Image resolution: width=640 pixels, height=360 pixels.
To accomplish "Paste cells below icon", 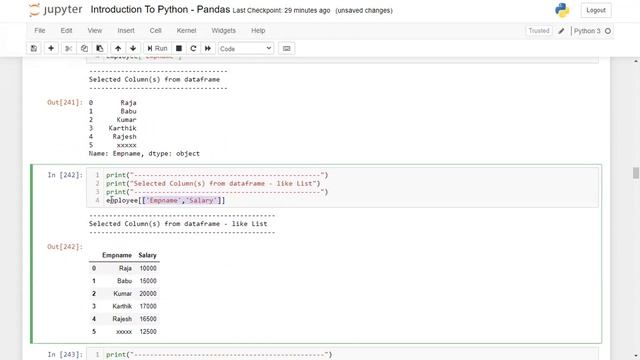I will pos(100,49).
